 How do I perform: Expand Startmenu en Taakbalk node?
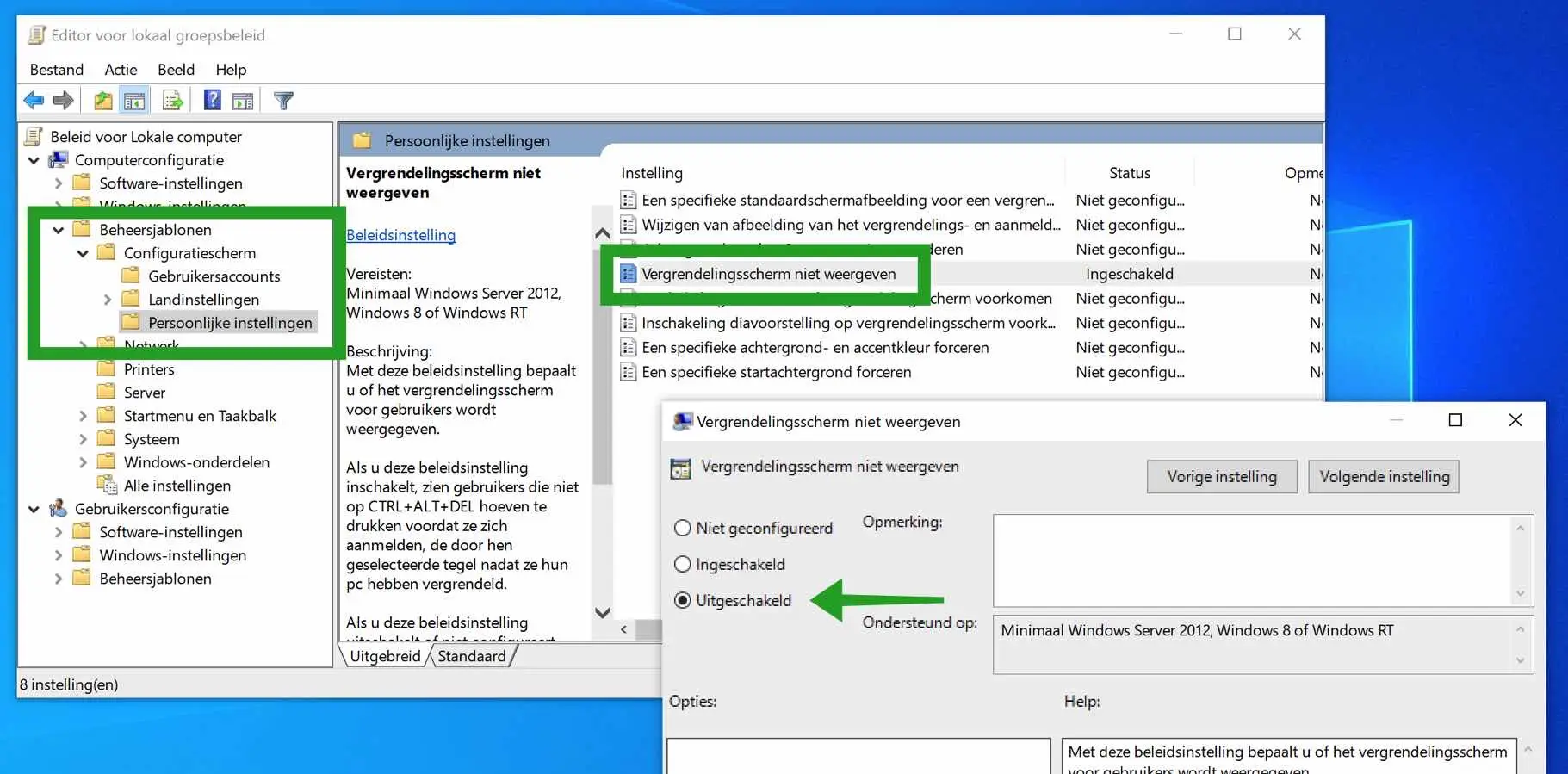[x=83, y=416]
